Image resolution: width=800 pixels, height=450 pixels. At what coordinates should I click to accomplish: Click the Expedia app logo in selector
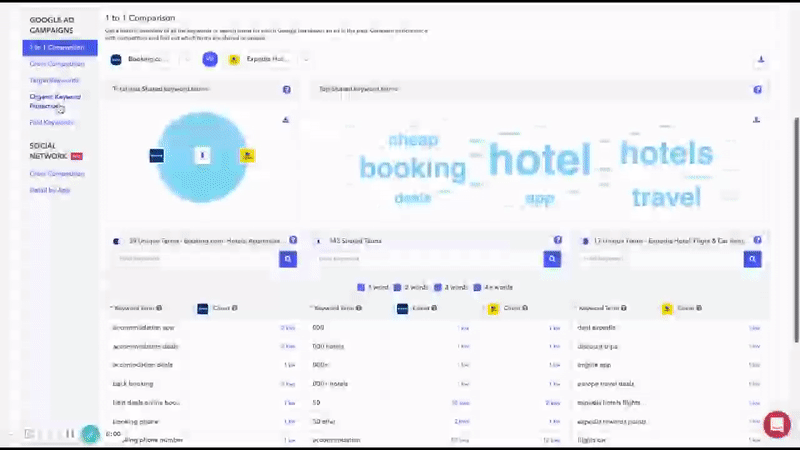coord(234,59)
